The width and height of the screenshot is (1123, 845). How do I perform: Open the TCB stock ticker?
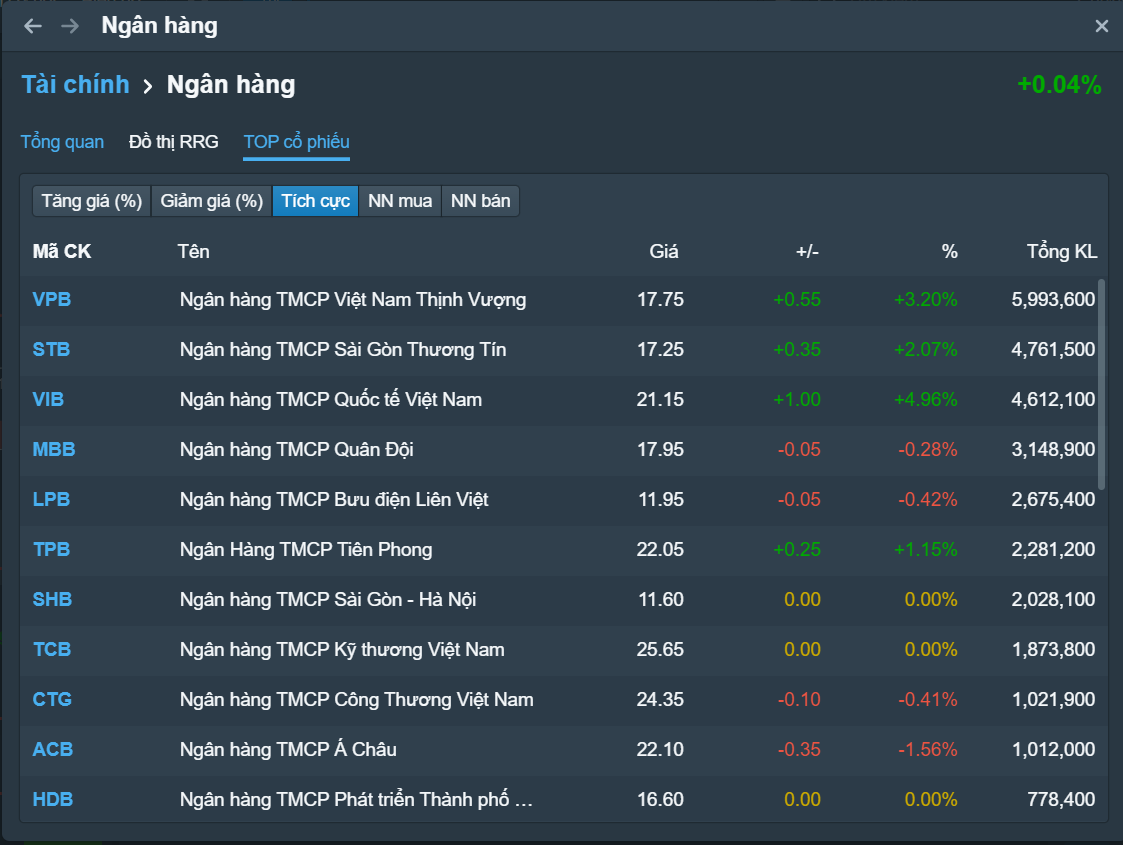coord(52,650)
